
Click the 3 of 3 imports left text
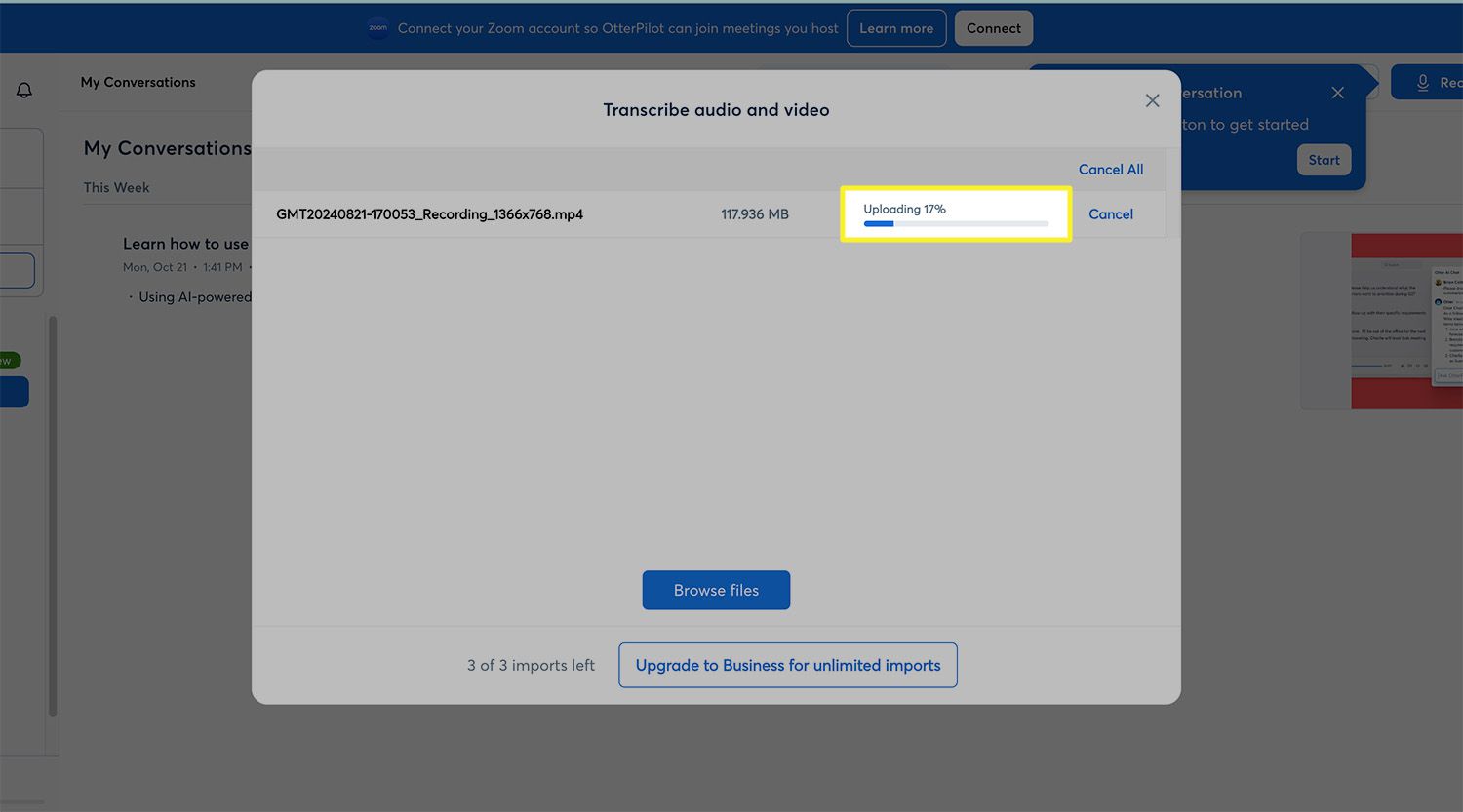pyautogui.click(x=530, y=666)
